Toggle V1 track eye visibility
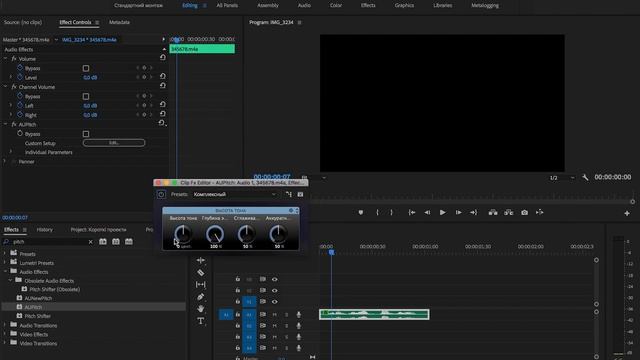 tap(275, 302)
